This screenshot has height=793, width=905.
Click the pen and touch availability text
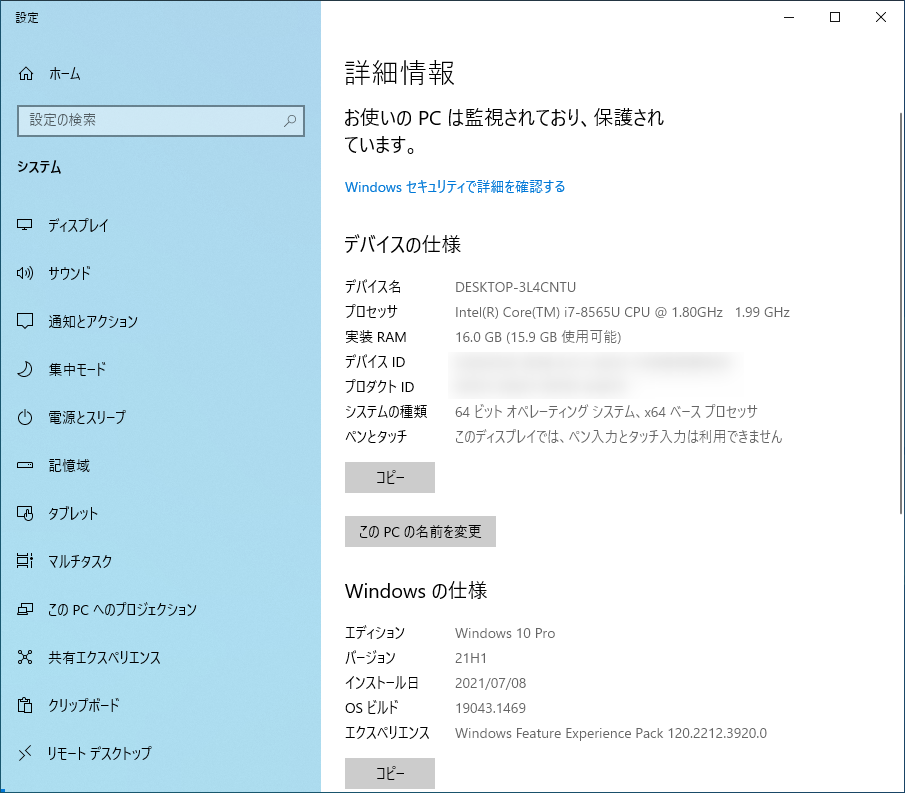(x=619, y=437)
